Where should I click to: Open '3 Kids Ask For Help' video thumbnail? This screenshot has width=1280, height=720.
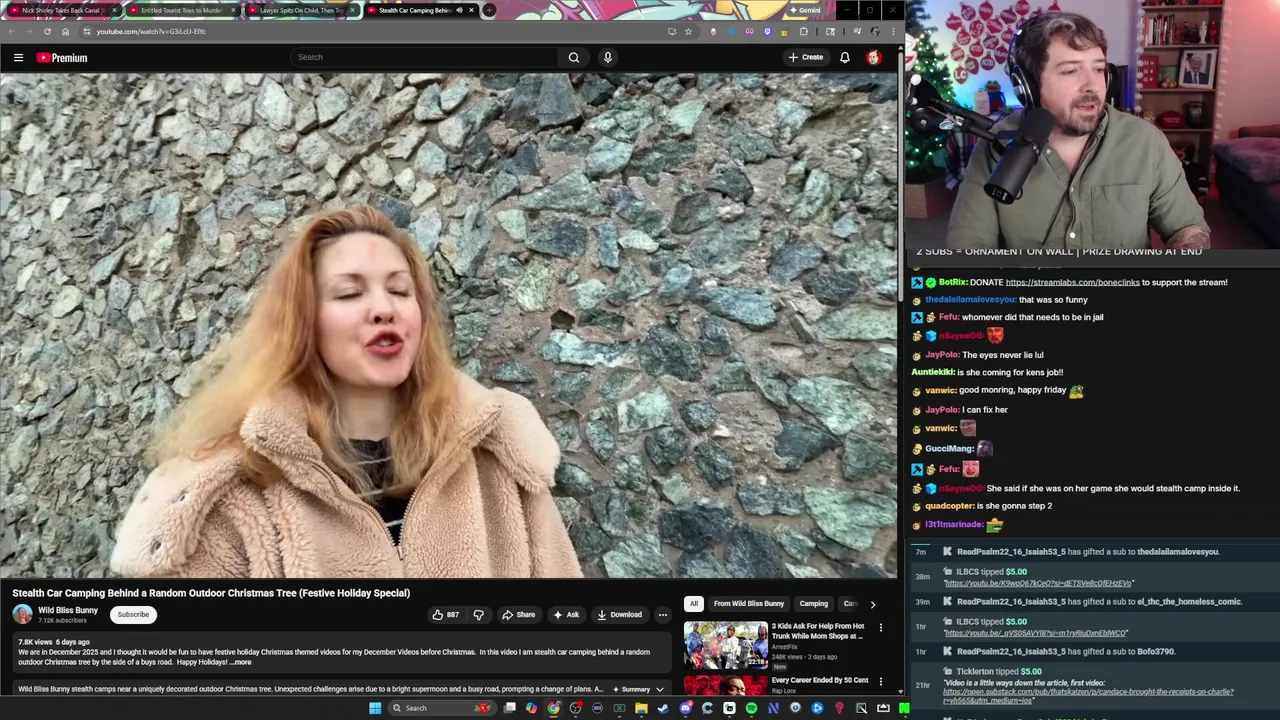pos(725,645)
